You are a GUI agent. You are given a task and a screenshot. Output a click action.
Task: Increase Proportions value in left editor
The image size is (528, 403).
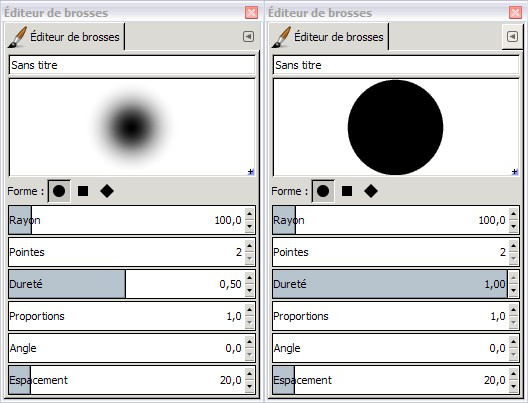click(249, 309)
